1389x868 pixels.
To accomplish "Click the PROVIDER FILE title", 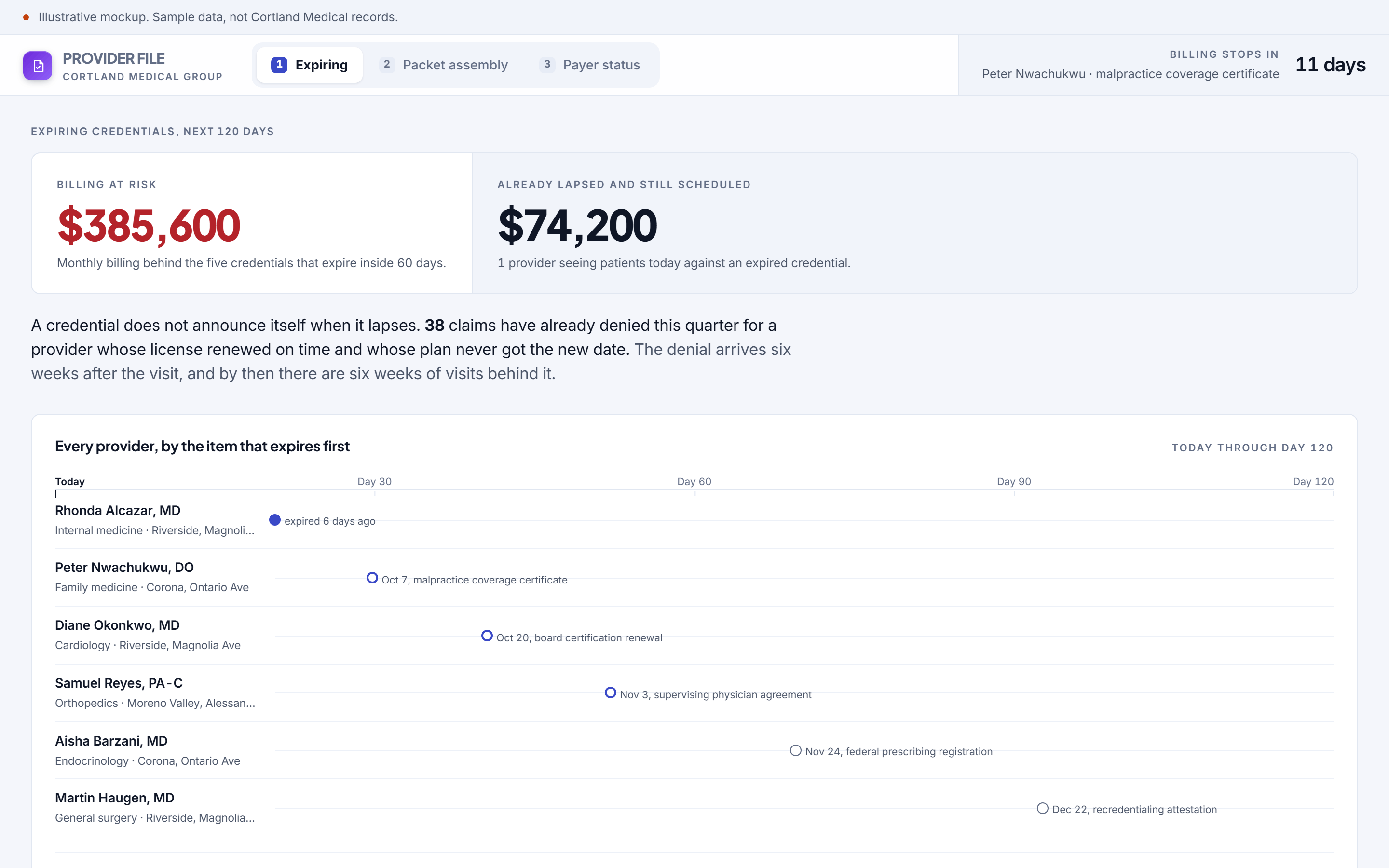I will point(114,58).
